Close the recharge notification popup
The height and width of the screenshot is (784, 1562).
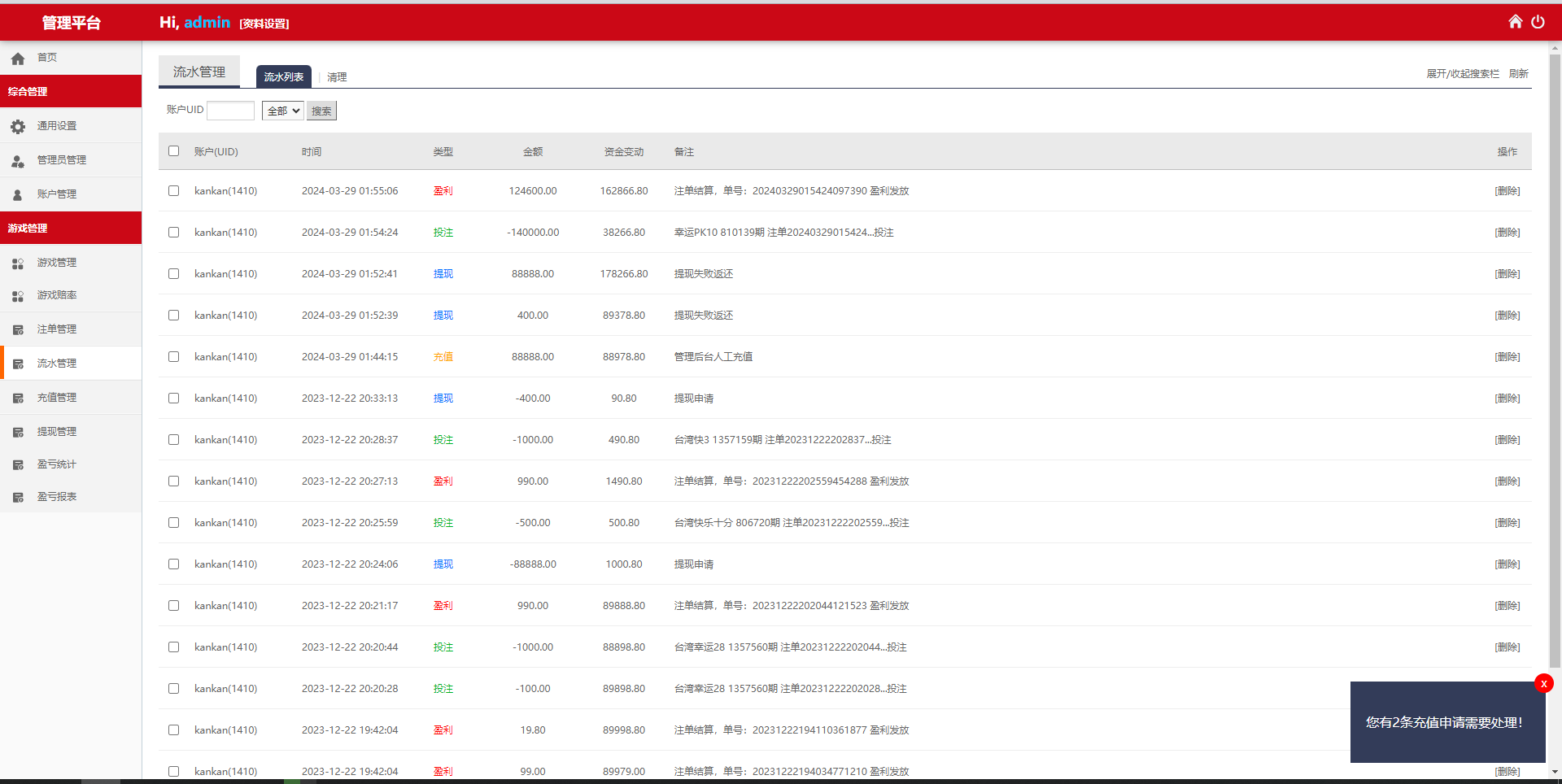[1543, 684]
